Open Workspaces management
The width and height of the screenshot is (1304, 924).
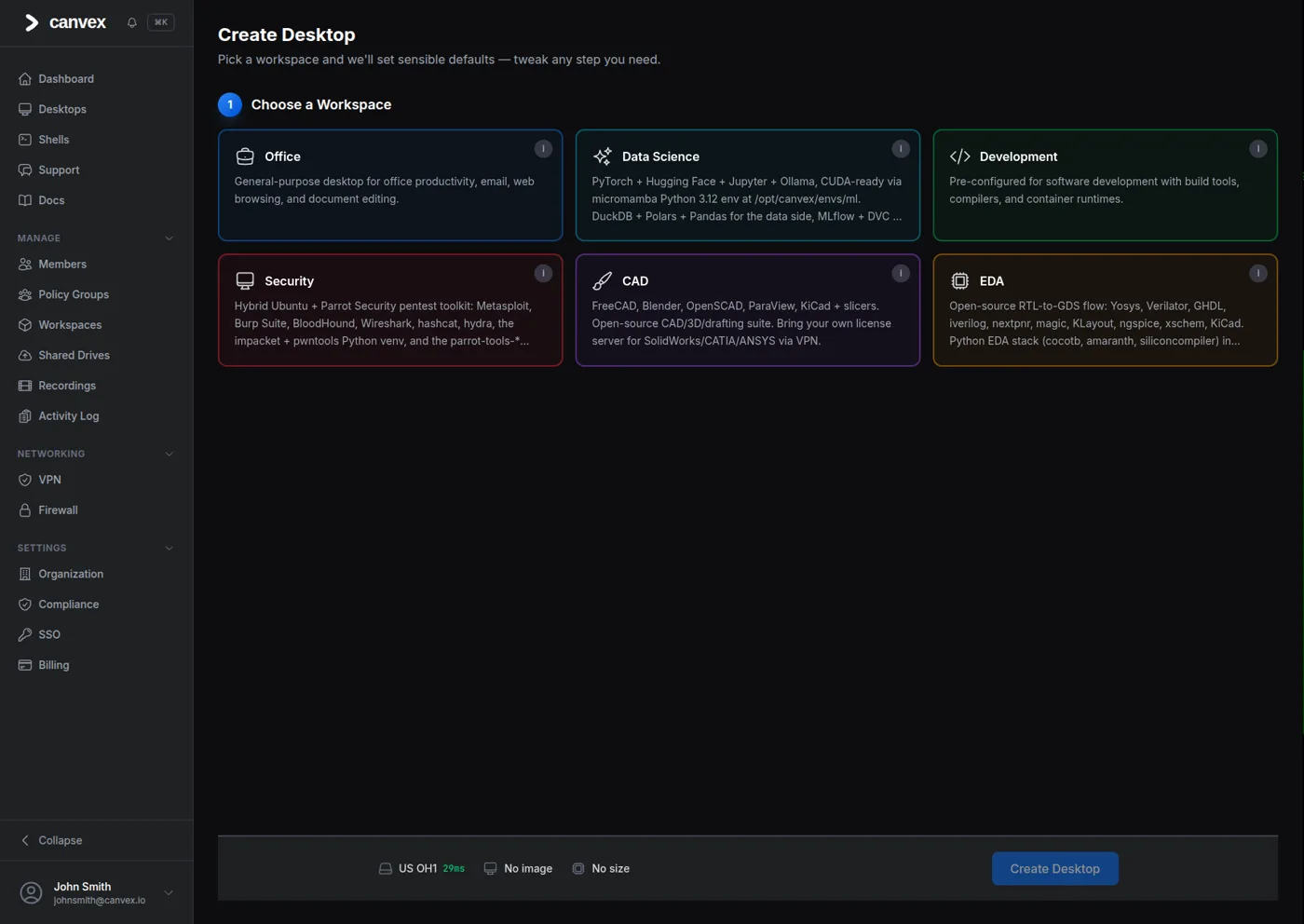point(97,325)
